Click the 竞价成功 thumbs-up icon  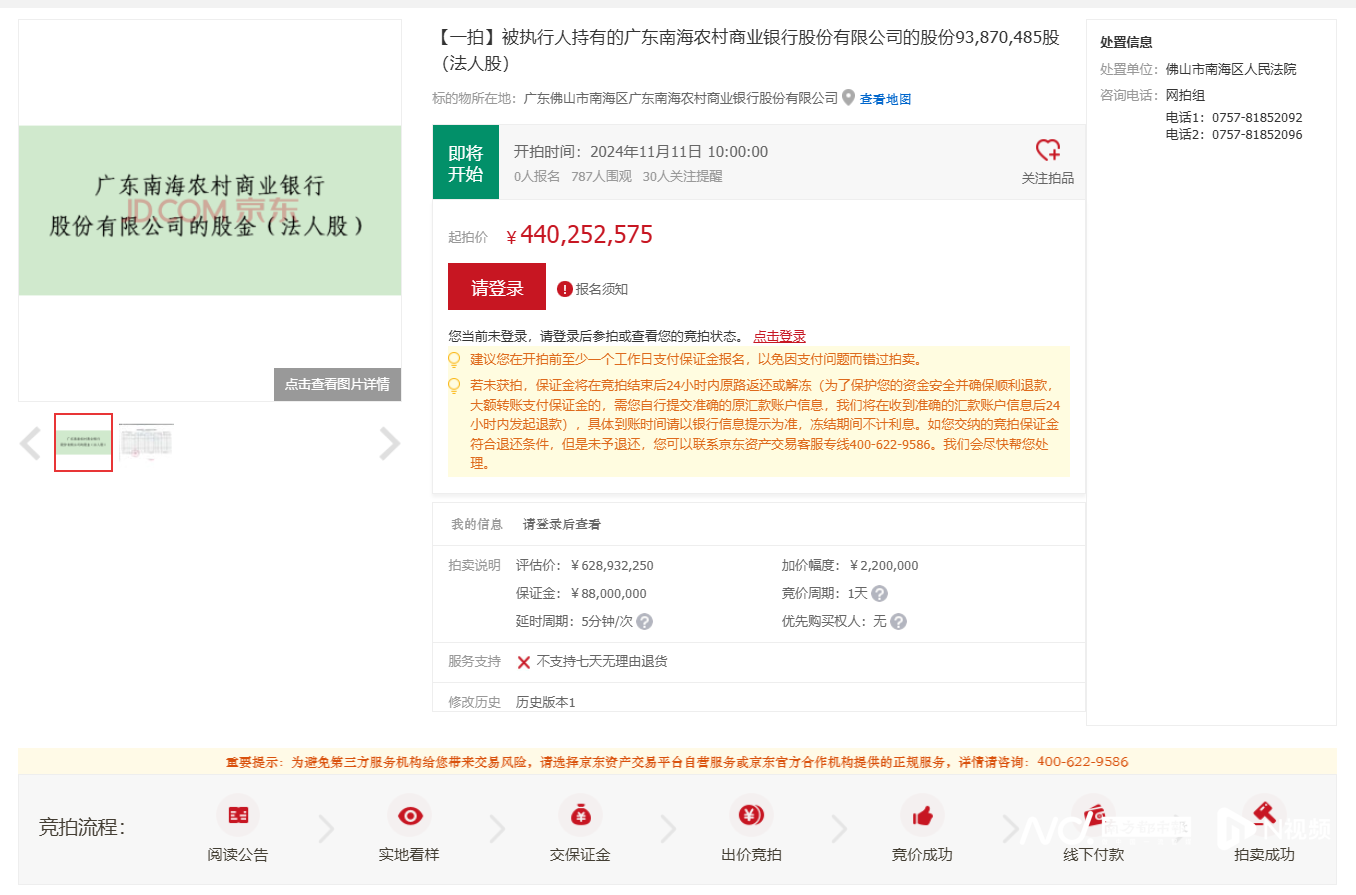922,816
